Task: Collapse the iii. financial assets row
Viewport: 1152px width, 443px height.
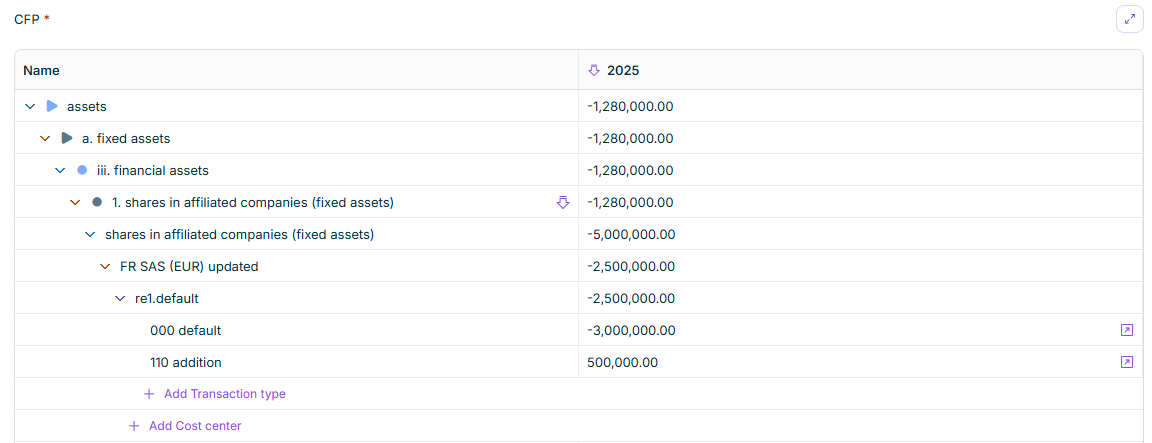Action: pyautogui.click(x=60, y=170)
